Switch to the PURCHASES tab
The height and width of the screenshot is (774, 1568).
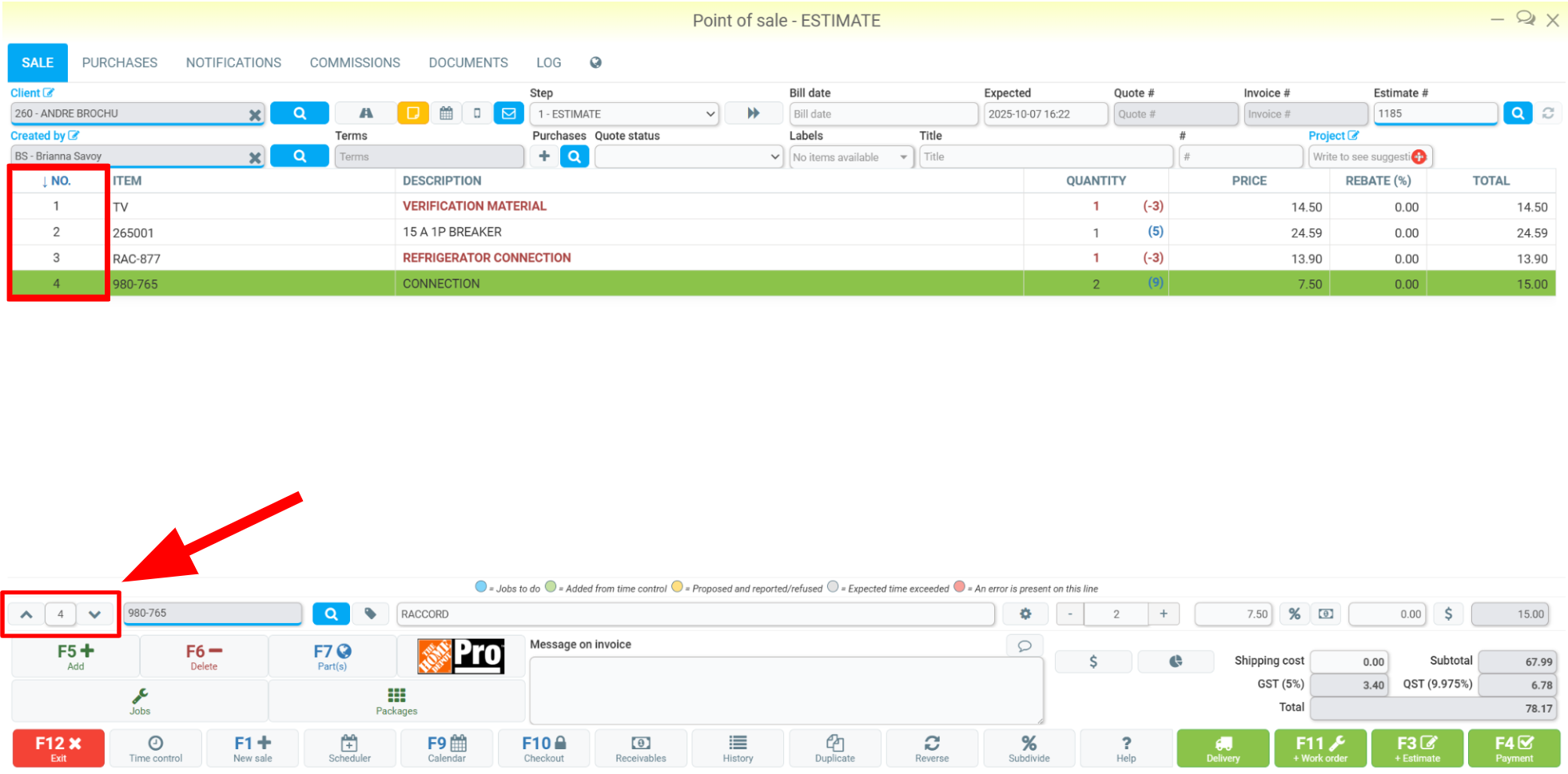(x=120, y=62)
